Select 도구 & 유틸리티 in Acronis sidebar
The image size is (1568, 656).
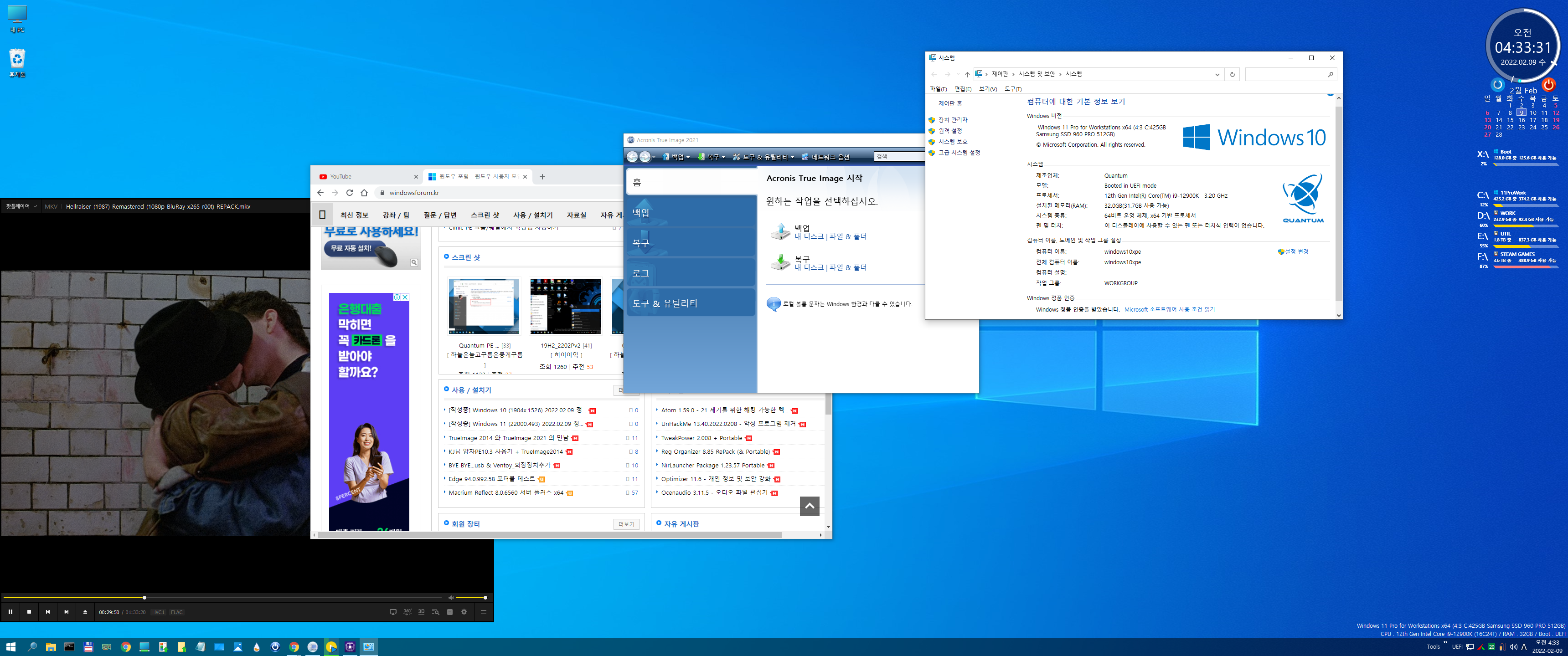(691, 303)
